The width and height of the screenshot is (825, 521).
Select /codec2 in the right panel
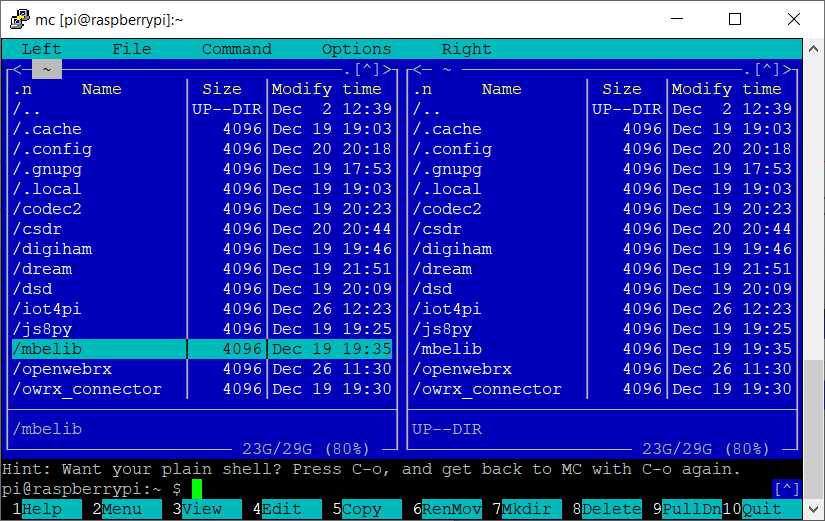[602, 209]
